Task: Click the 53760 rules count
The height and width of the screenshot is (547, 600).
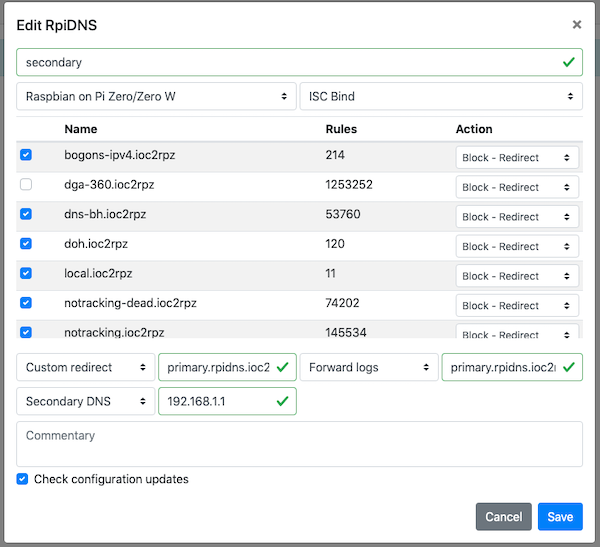Action: (x=343, y=214)
